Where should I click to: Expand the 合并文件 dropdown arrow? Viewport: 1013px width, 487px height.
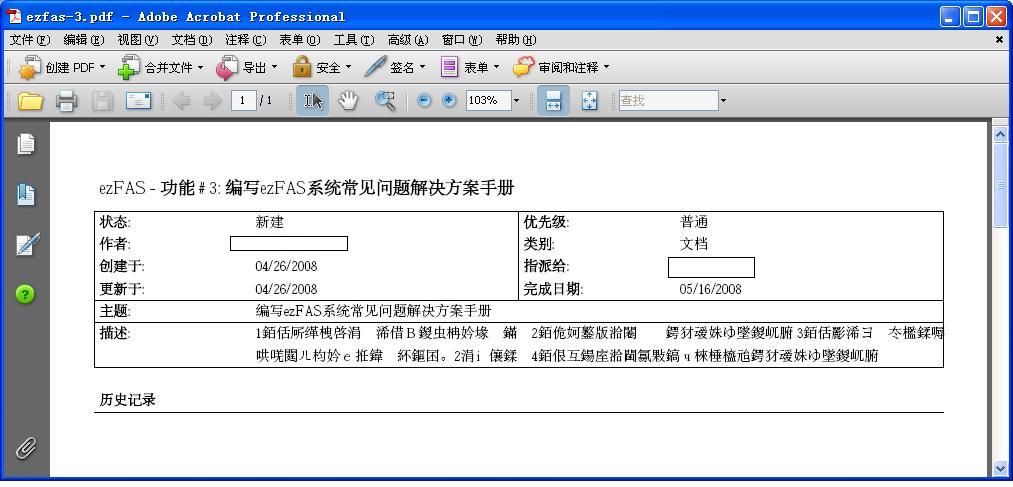click(200, 67)
